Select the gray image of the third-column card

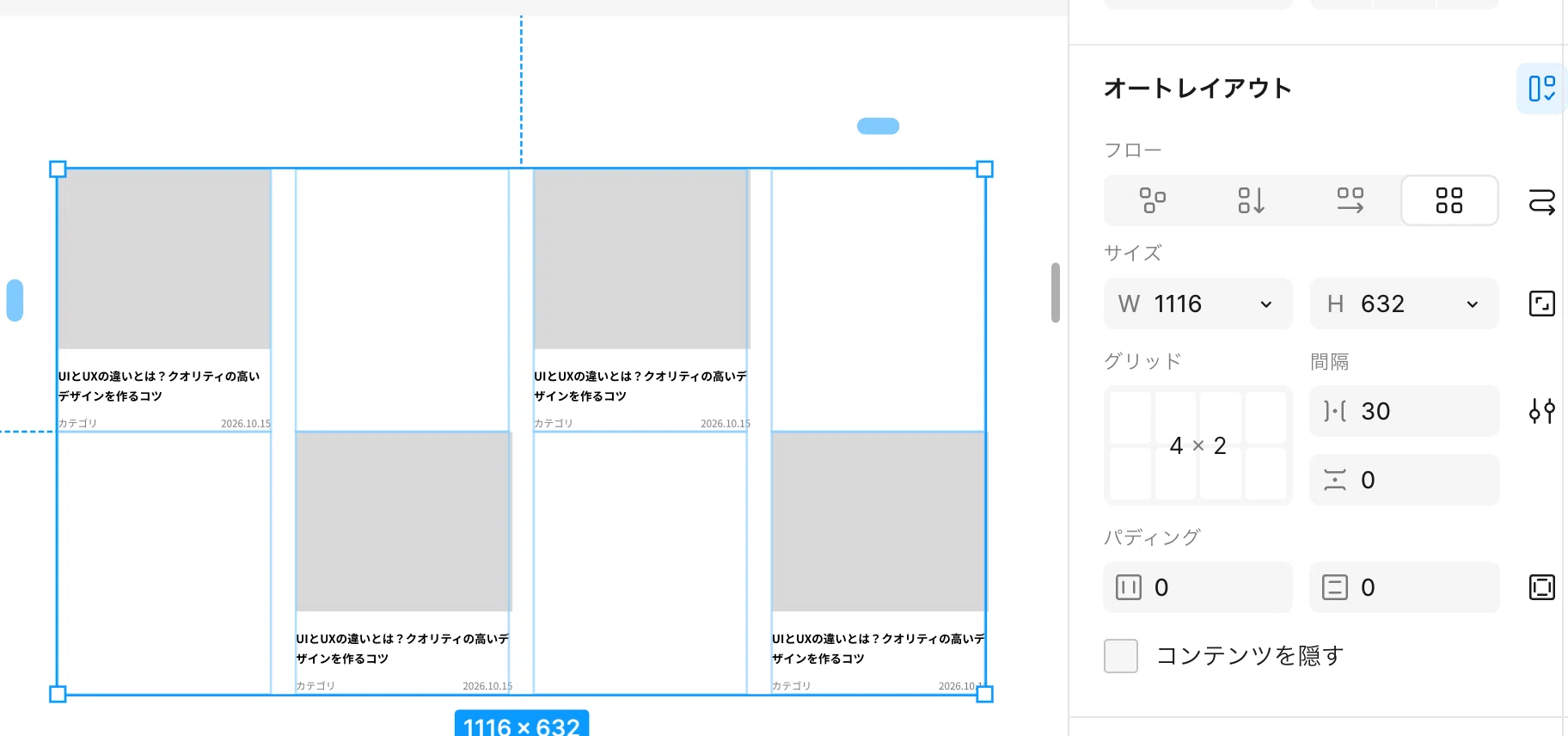[x=641, y=259]
